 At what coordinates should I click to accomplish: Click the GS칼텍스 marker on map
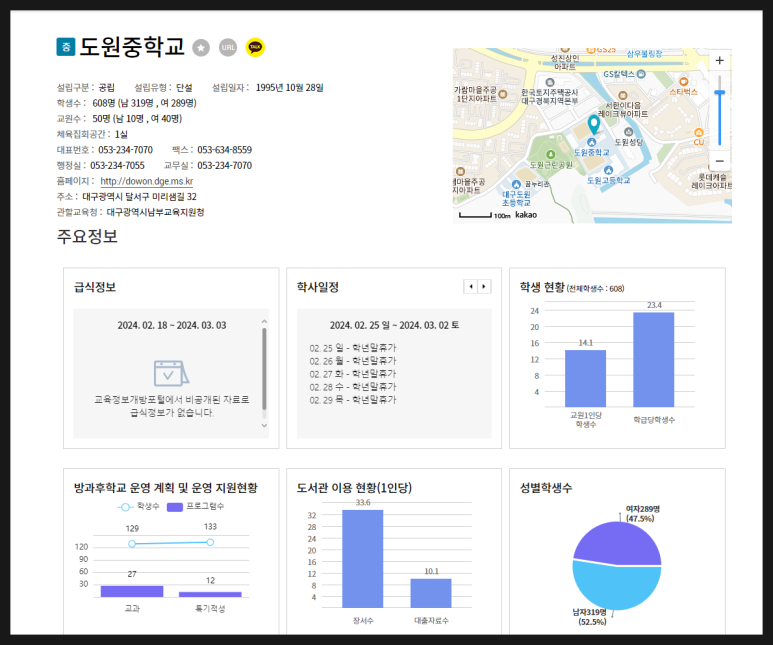(x=641, y=74)
